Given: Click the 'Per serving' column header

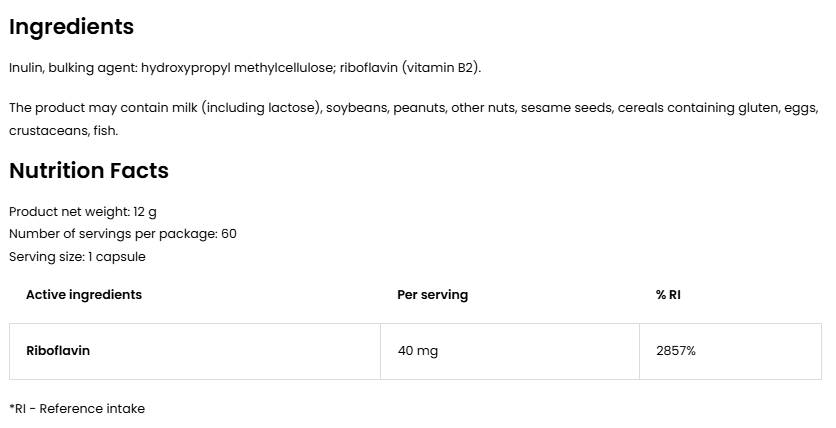Looking at the screenshot, I should (432, 295).
